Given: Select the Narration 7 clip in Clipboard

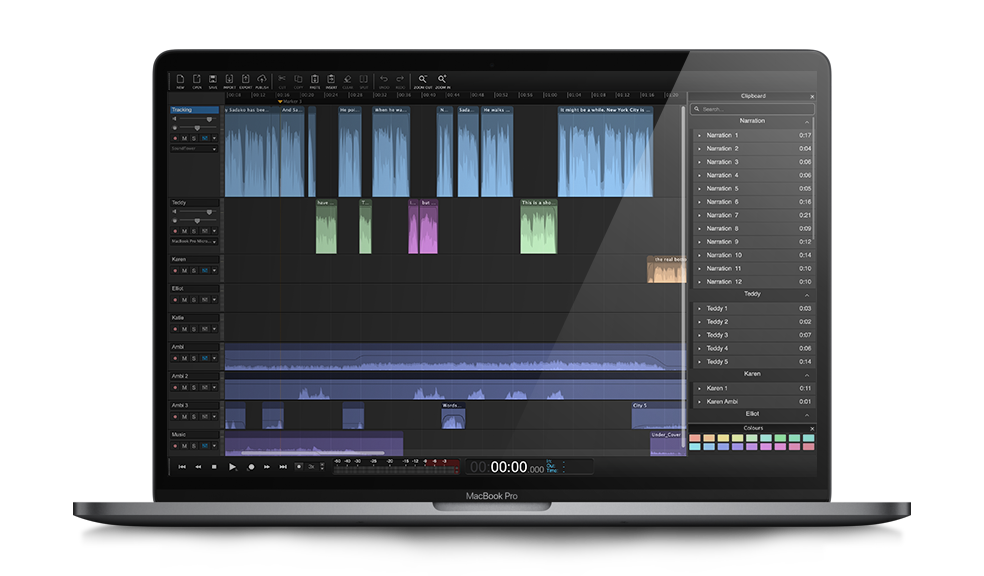Looking at the screenshot, I should click(722, 215).
